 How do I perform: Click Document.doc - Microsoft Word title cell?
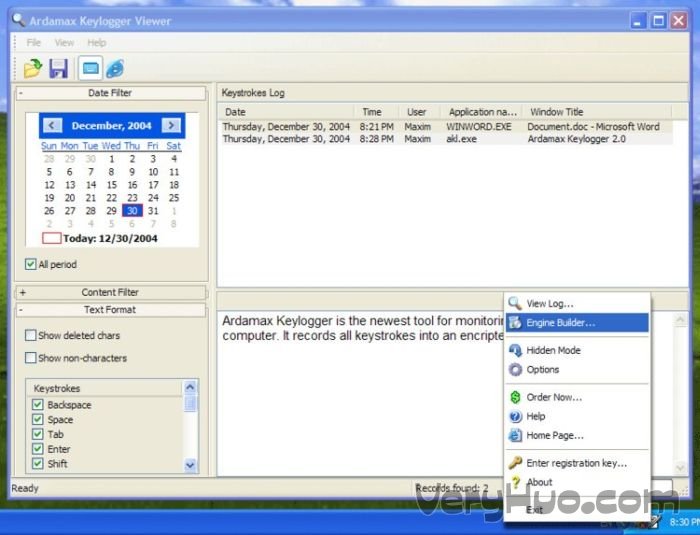pos(593,127)
